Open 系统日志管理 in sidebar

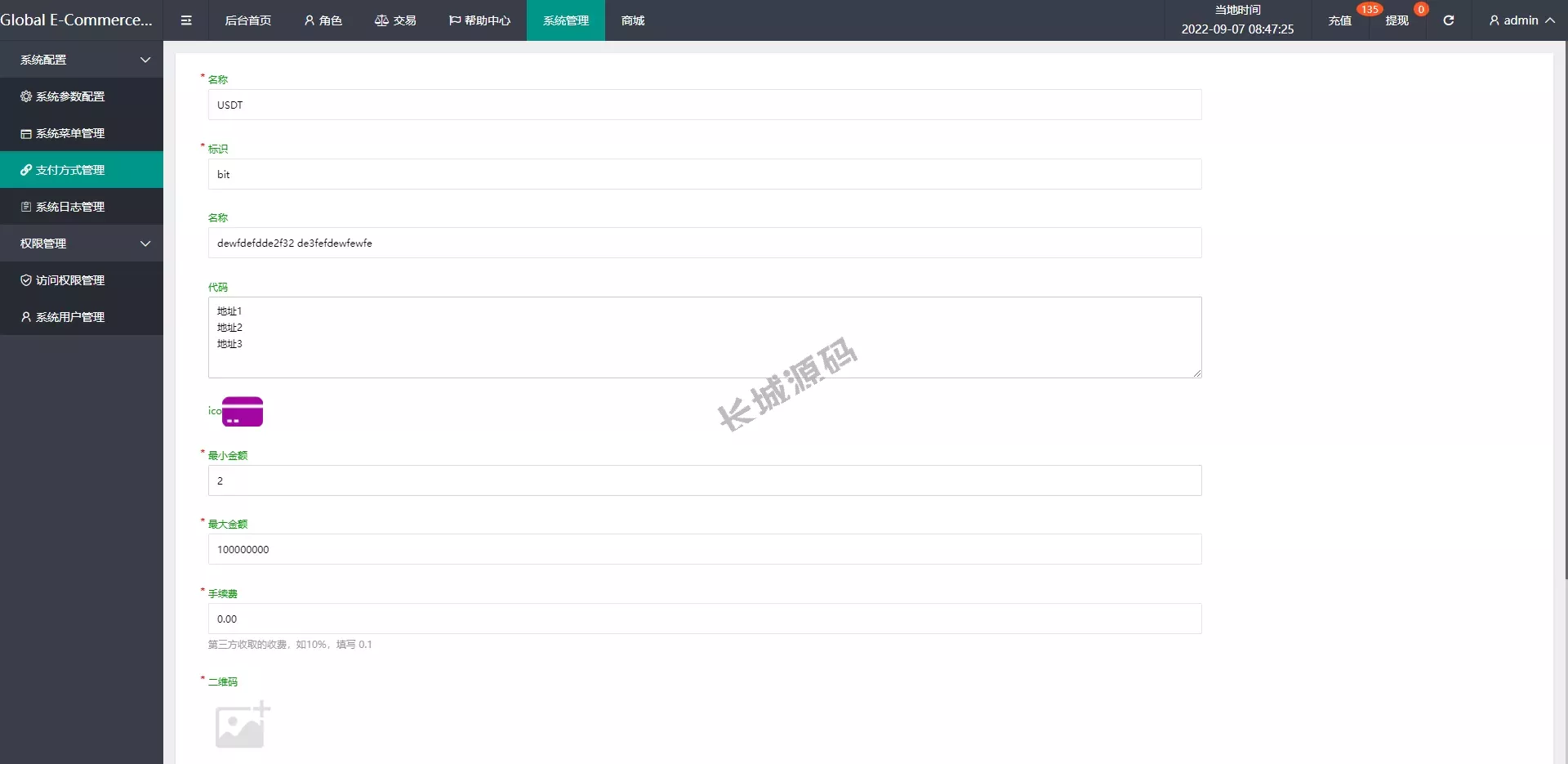pos(82,207)
